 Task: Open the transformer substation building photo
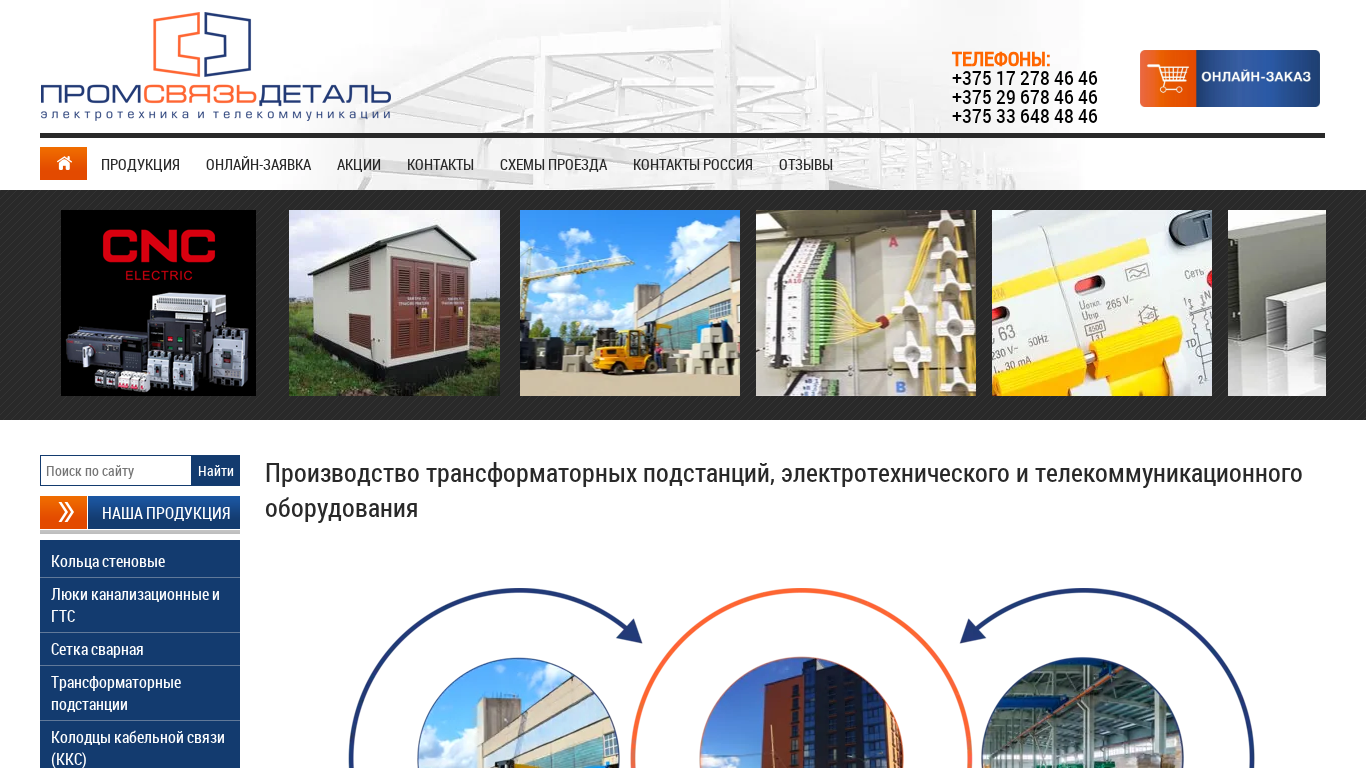click(394, 303)
